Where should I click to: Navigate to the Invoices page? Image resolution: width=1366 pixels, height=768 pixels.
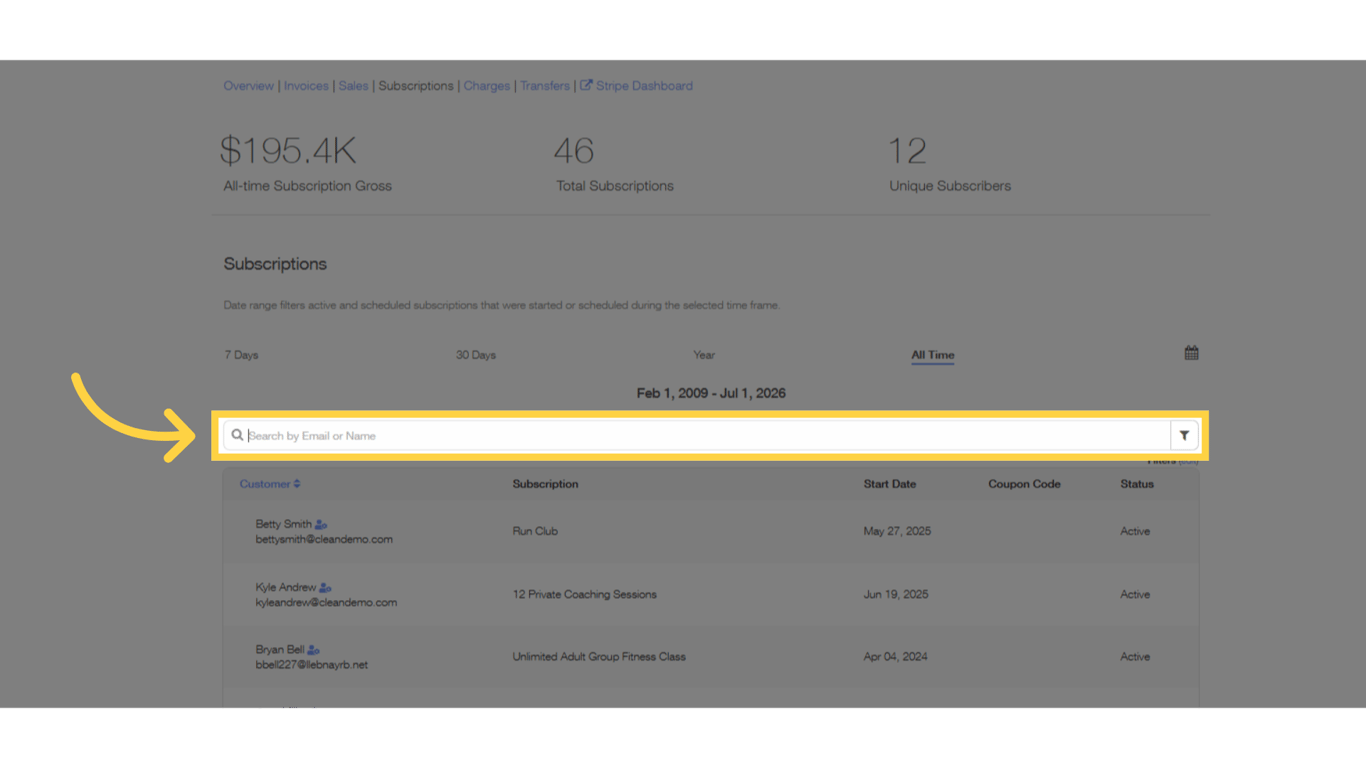(306, 85)
